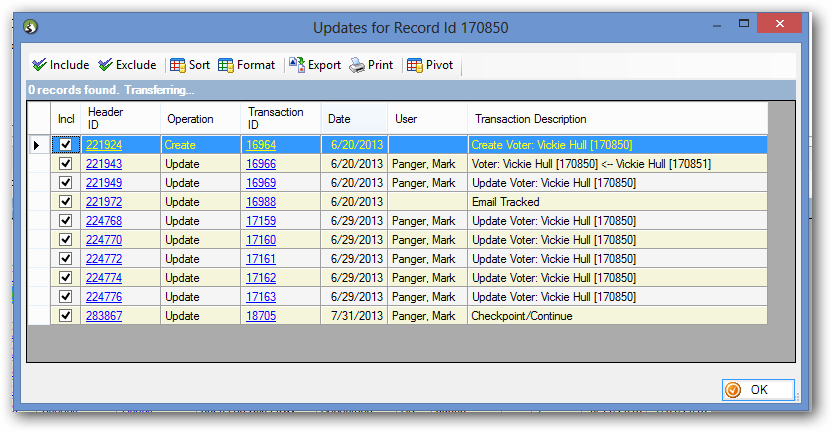Open the Format tool in toolbar
The image size is (832, 432).
[x=226, y=65]
